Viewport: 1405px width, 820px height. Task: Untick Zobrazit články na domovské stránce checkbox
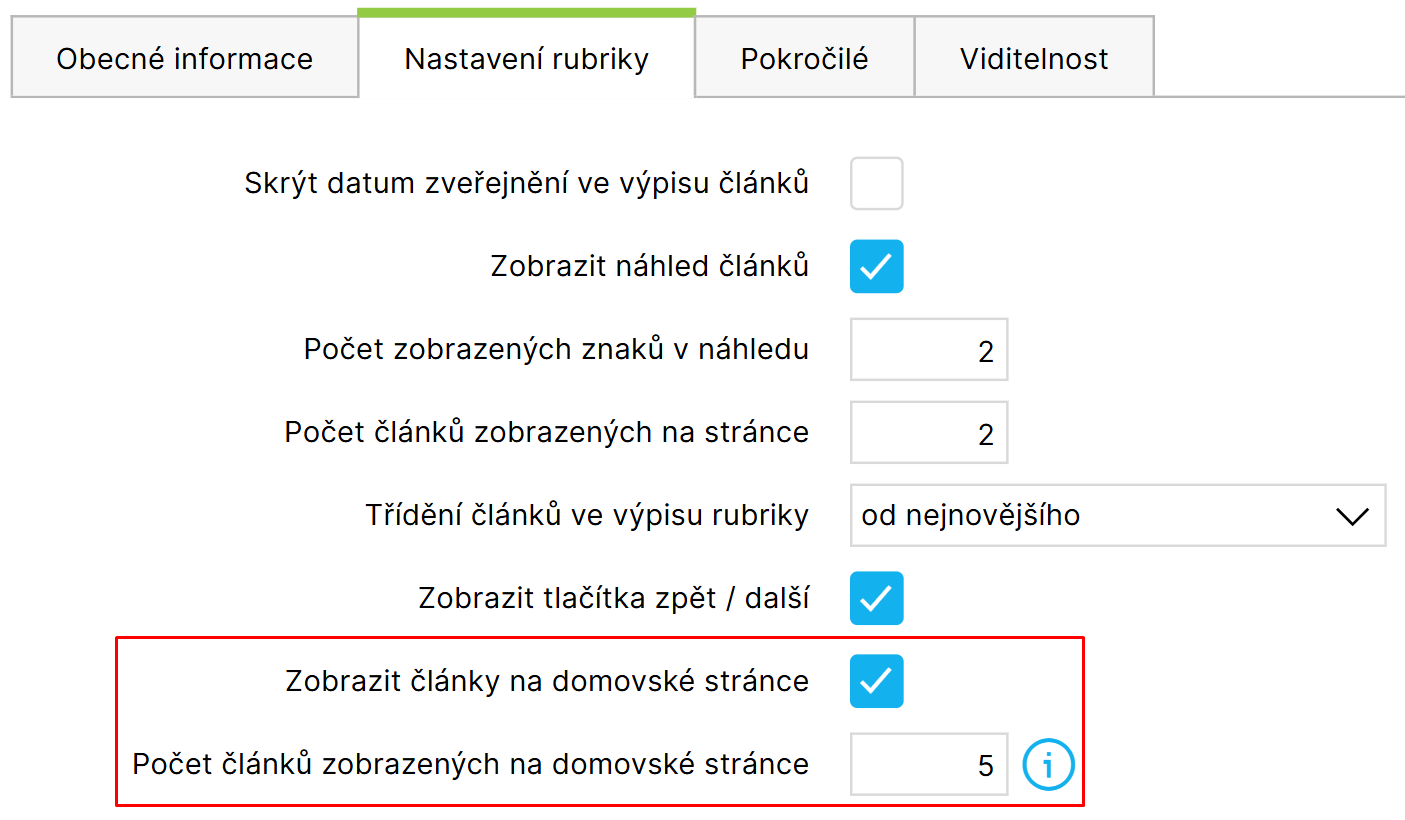point(876,681)
